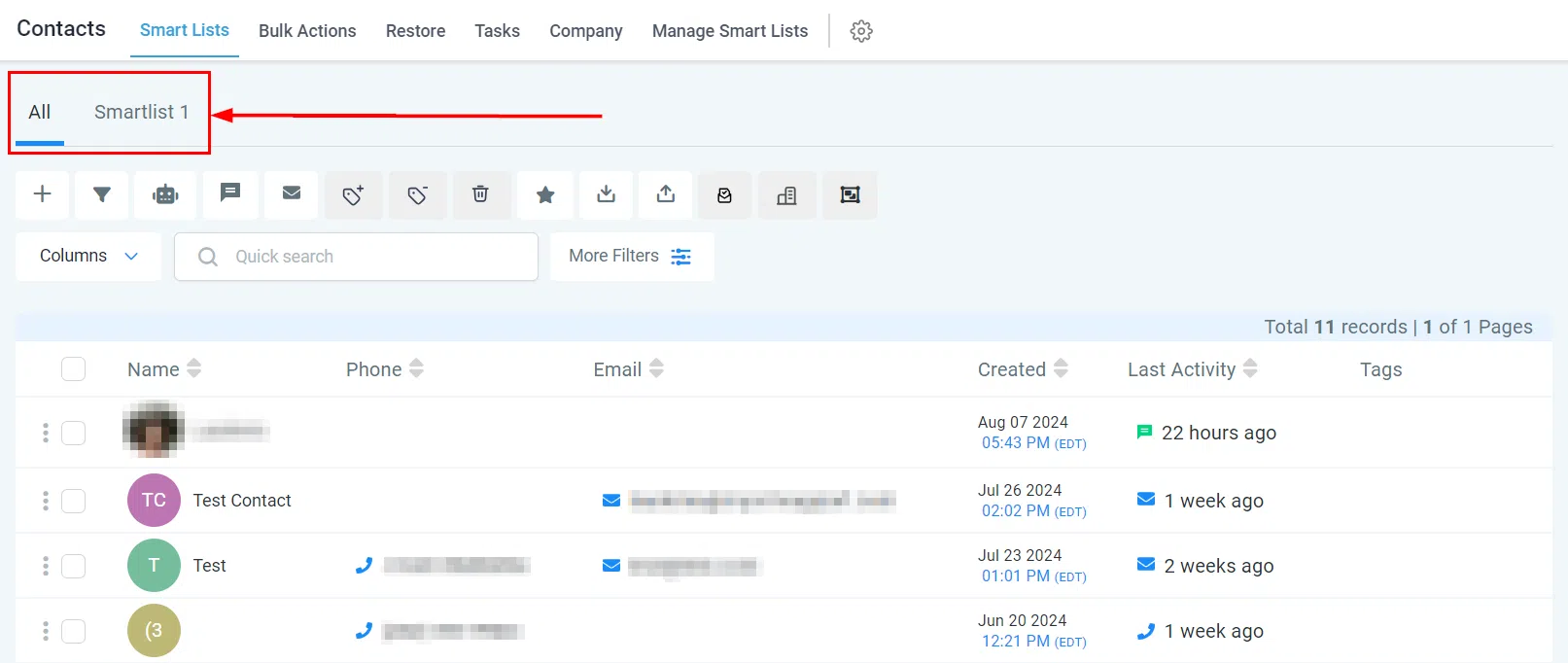
Task: Toggle the select-all header checkbox
Action: pyautogui.click(x=73, y=369)
